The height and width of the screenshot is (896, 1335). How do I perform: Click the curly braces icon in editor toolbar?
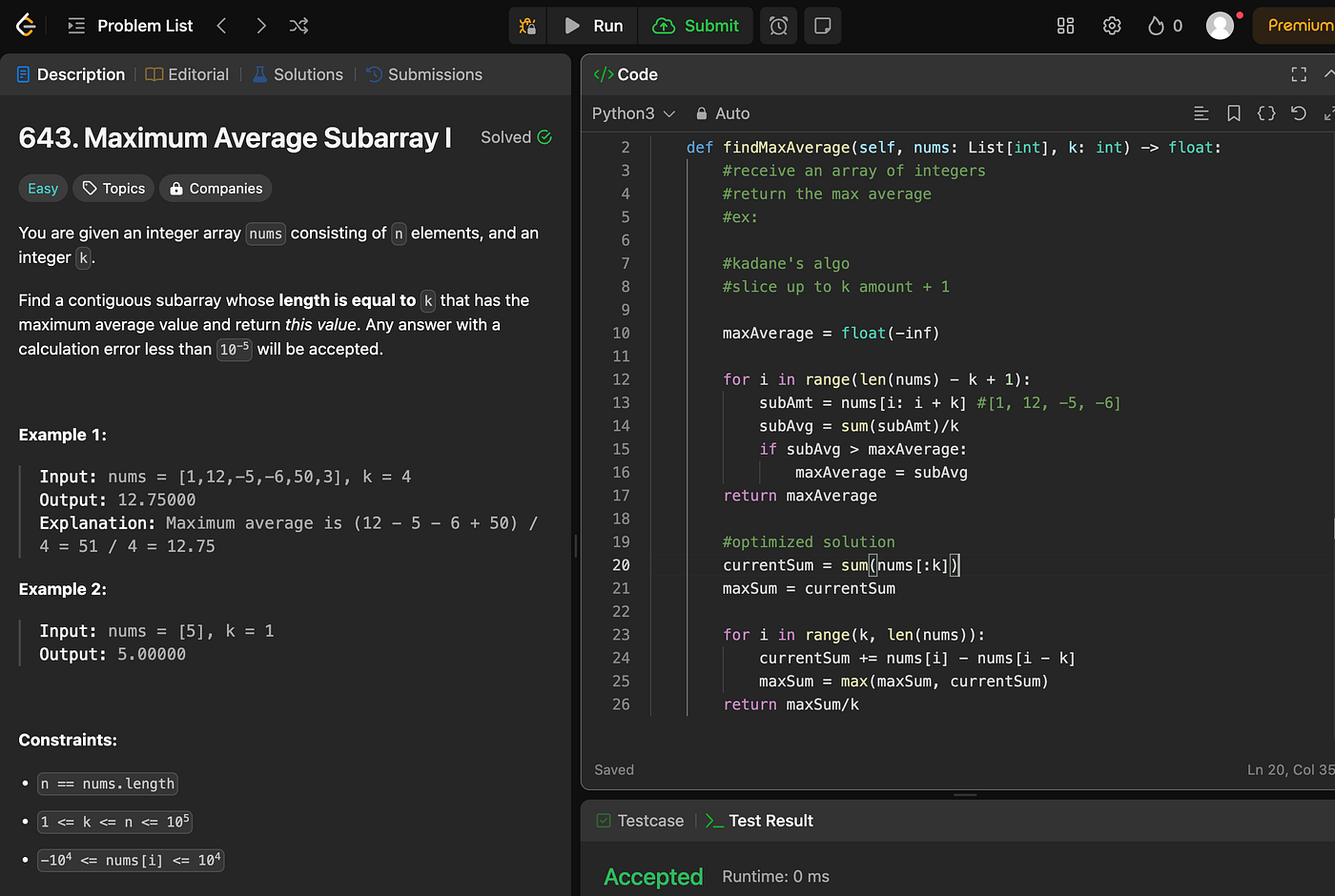pos(1265,113)
